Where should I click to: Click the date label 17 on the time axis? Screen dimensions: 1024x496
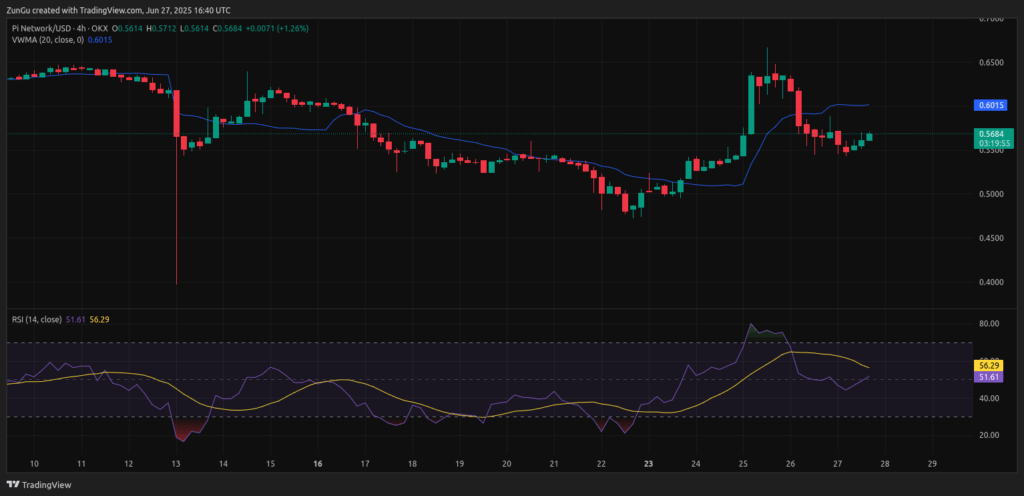click(364, 463)
